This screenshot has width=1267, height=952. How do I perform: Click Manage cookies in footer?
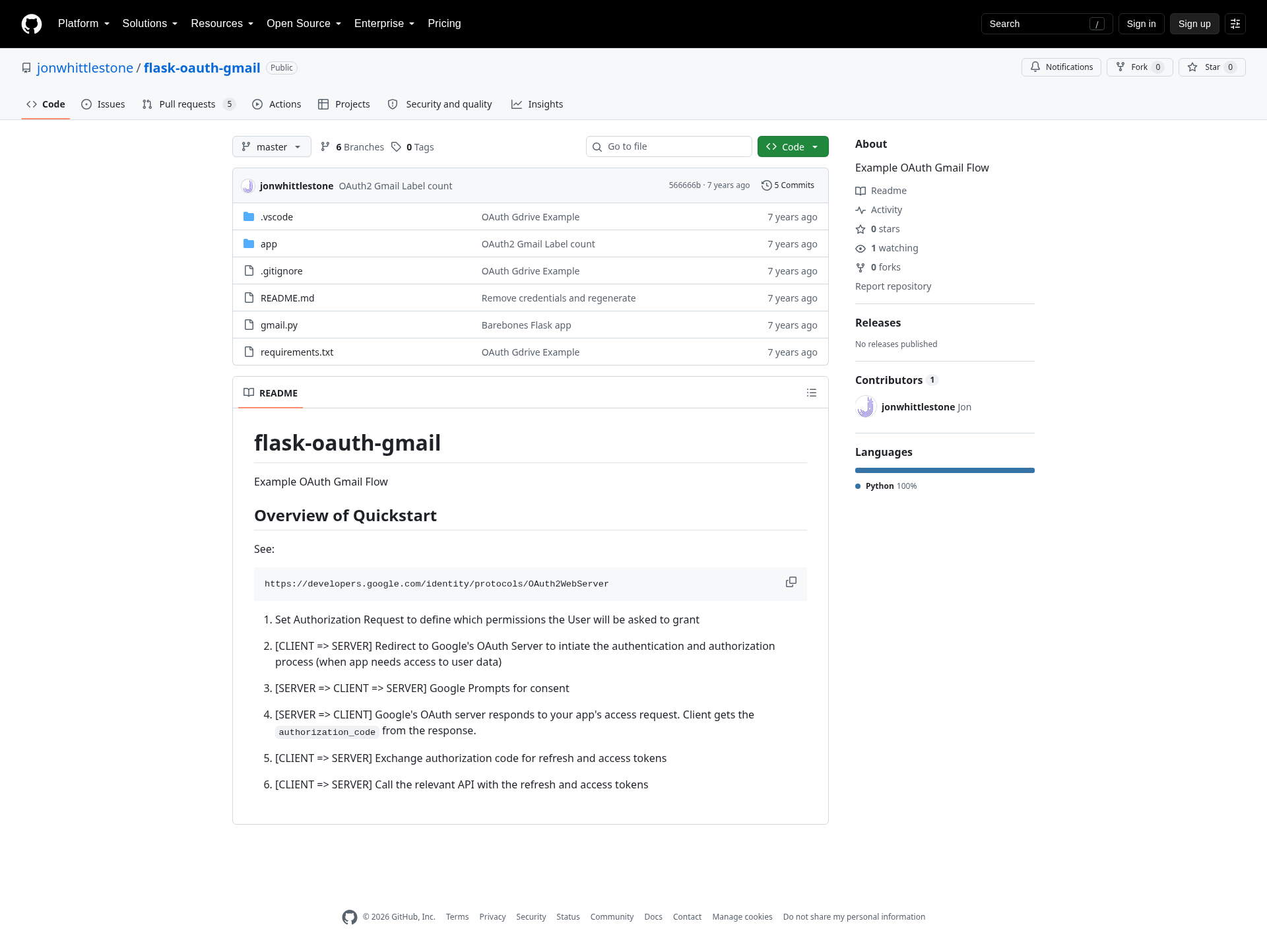coord(742,917)
